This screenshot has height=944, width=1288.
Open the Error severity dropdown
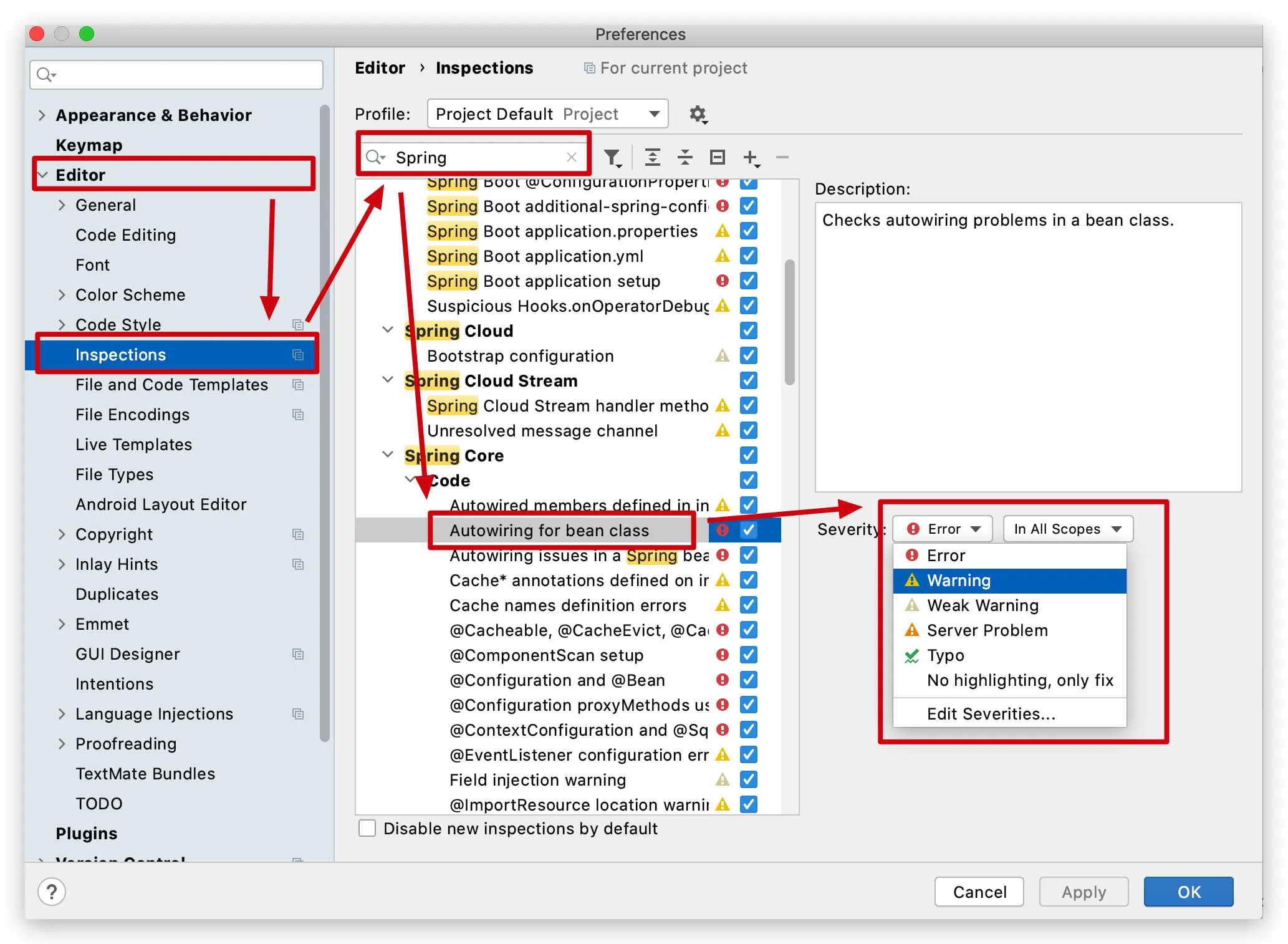coord(943,529)
